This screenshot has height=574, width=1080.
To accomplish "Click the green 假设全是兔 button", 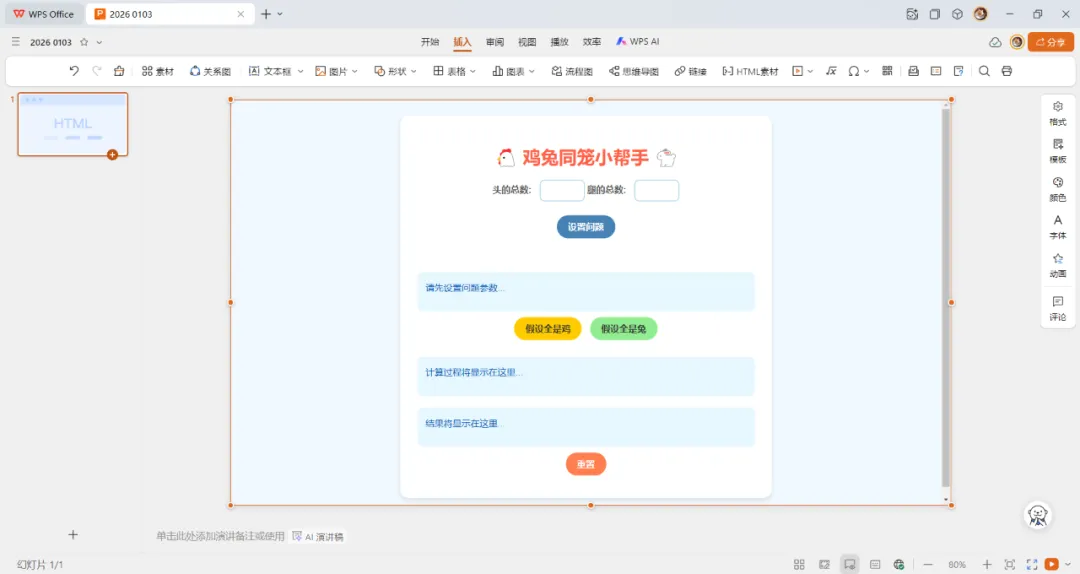I will pos(623,329).
